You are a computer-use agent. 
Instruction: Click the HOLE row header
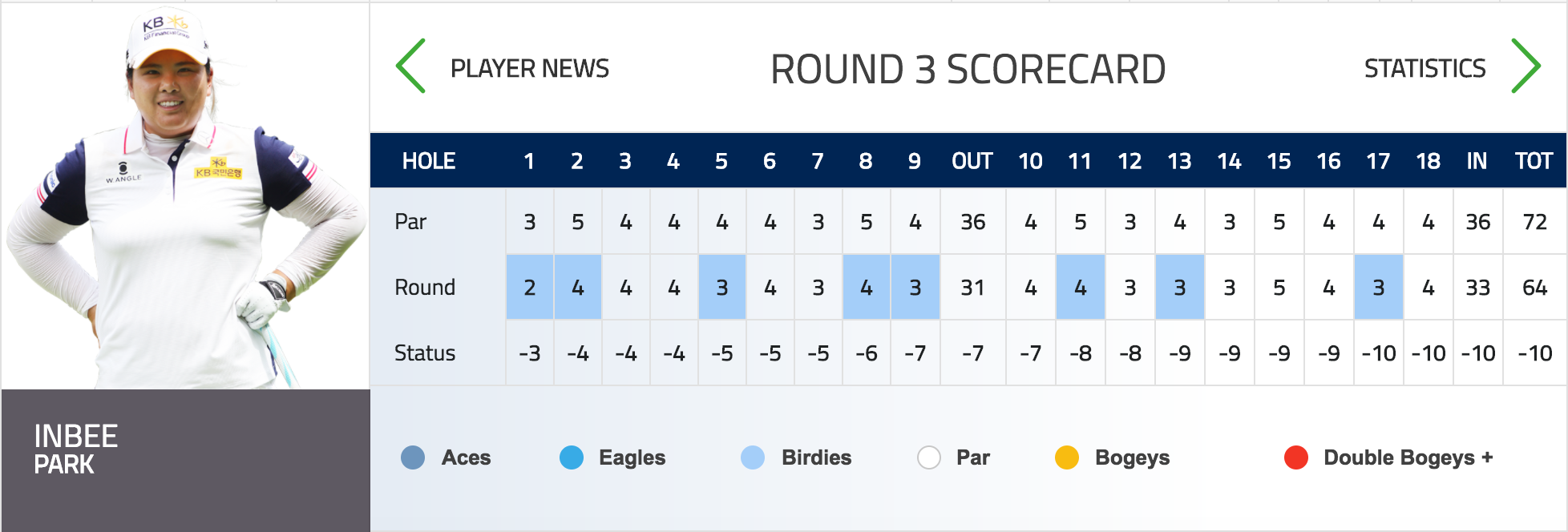429,161
